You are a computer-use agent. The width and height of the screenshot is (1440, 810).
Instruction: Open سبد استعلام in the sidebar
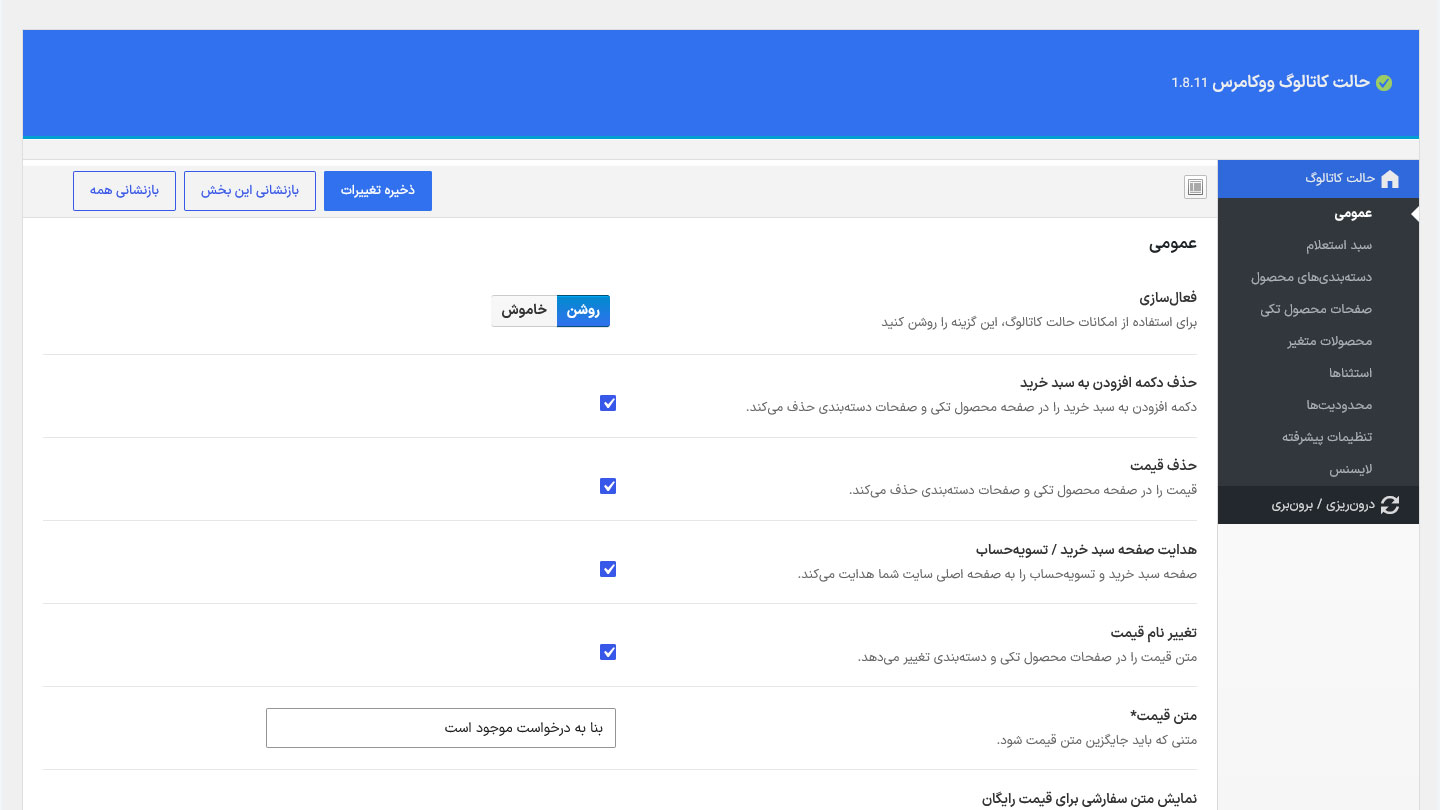pos(1318,246)
